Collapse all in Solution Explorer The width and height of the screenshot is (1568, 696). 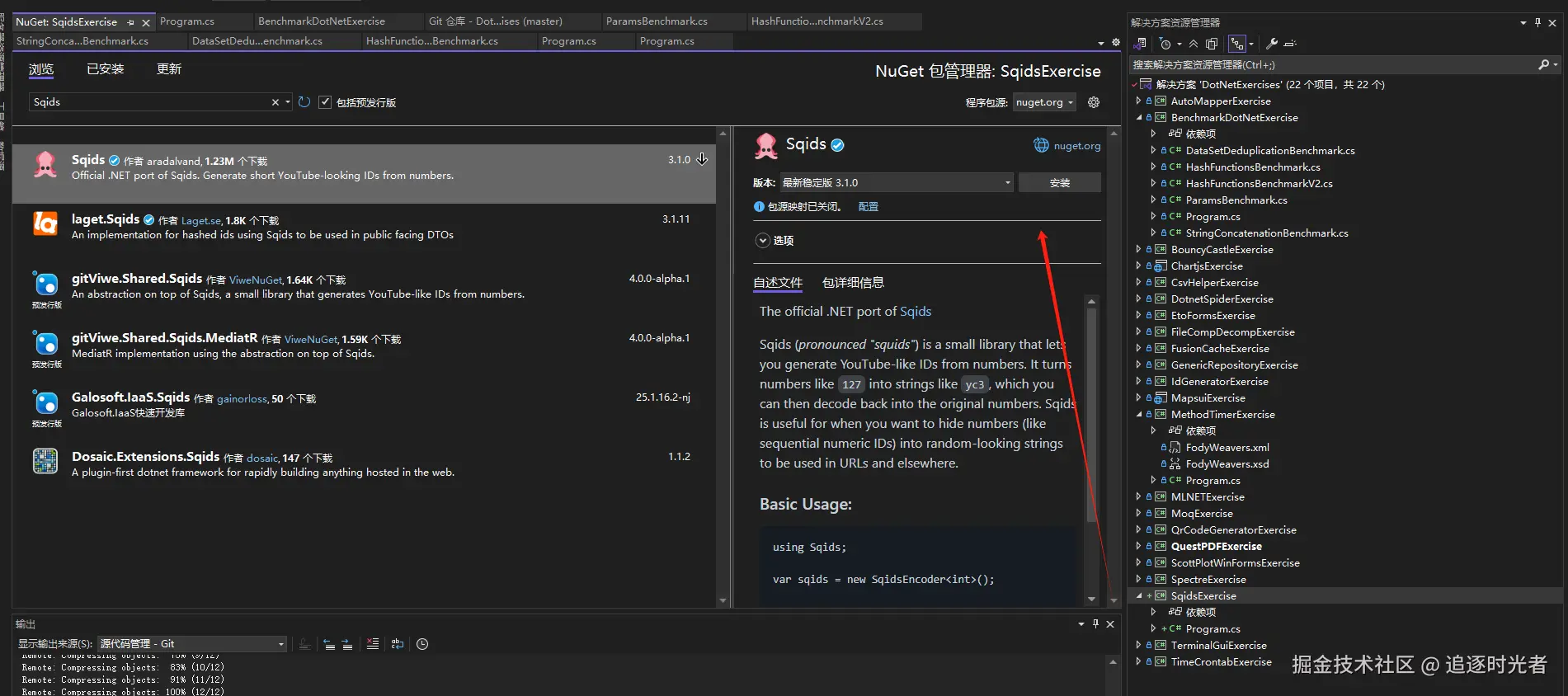coord(1194,44)
